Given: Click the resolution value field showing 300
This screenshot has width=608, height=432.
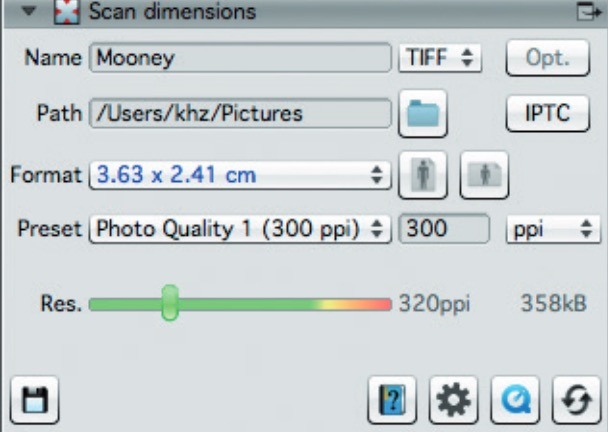Looking at the screenshot, I should 445,228.
